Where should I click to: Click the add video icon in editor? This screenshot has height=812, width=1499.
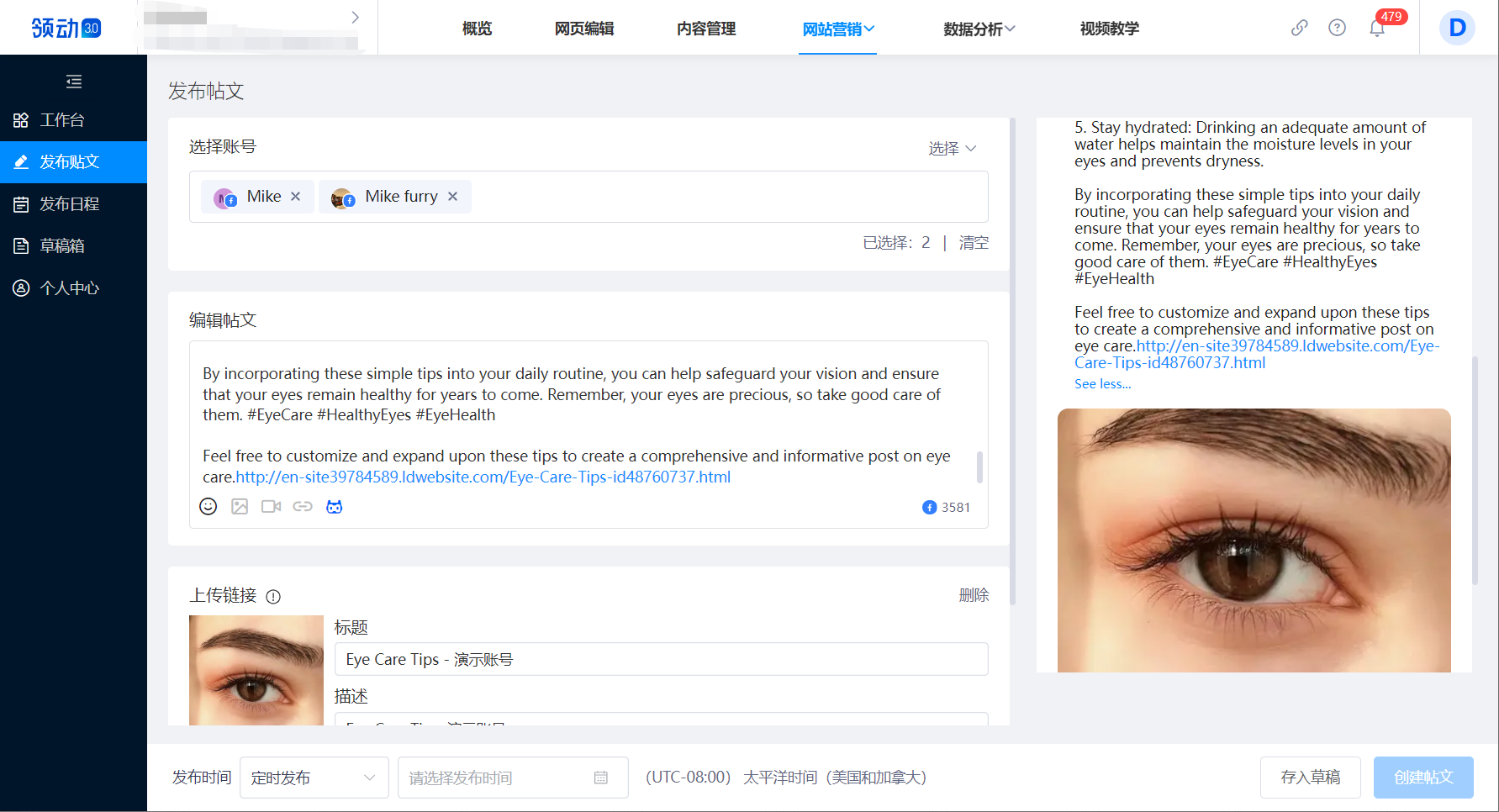271,506
